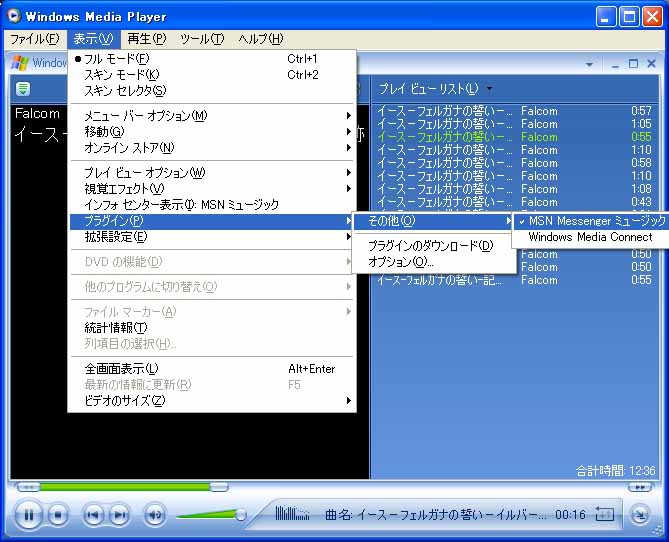Open the ヘルプ(H) menu
This screenshot has height=542, width=669.
tap(260, 39)
